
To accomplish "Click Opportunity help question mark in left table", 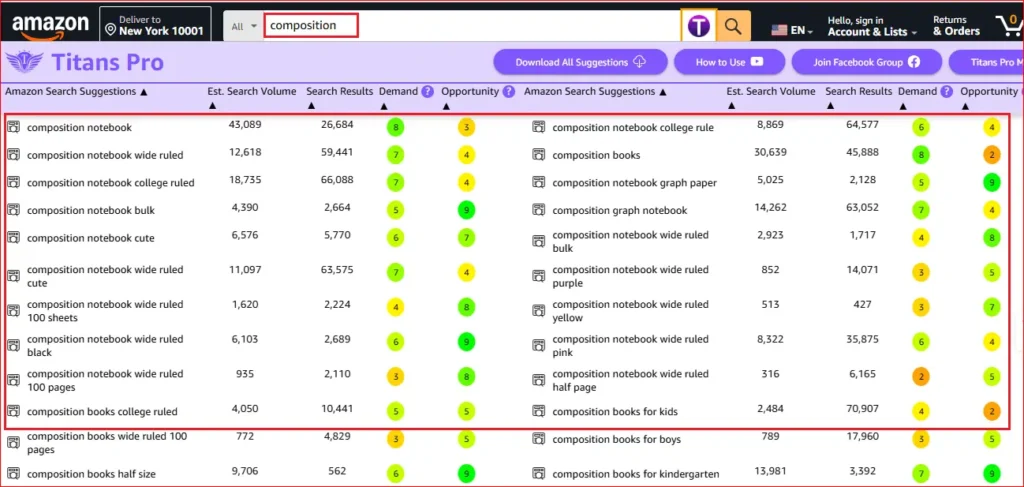I will pos(509,91).
